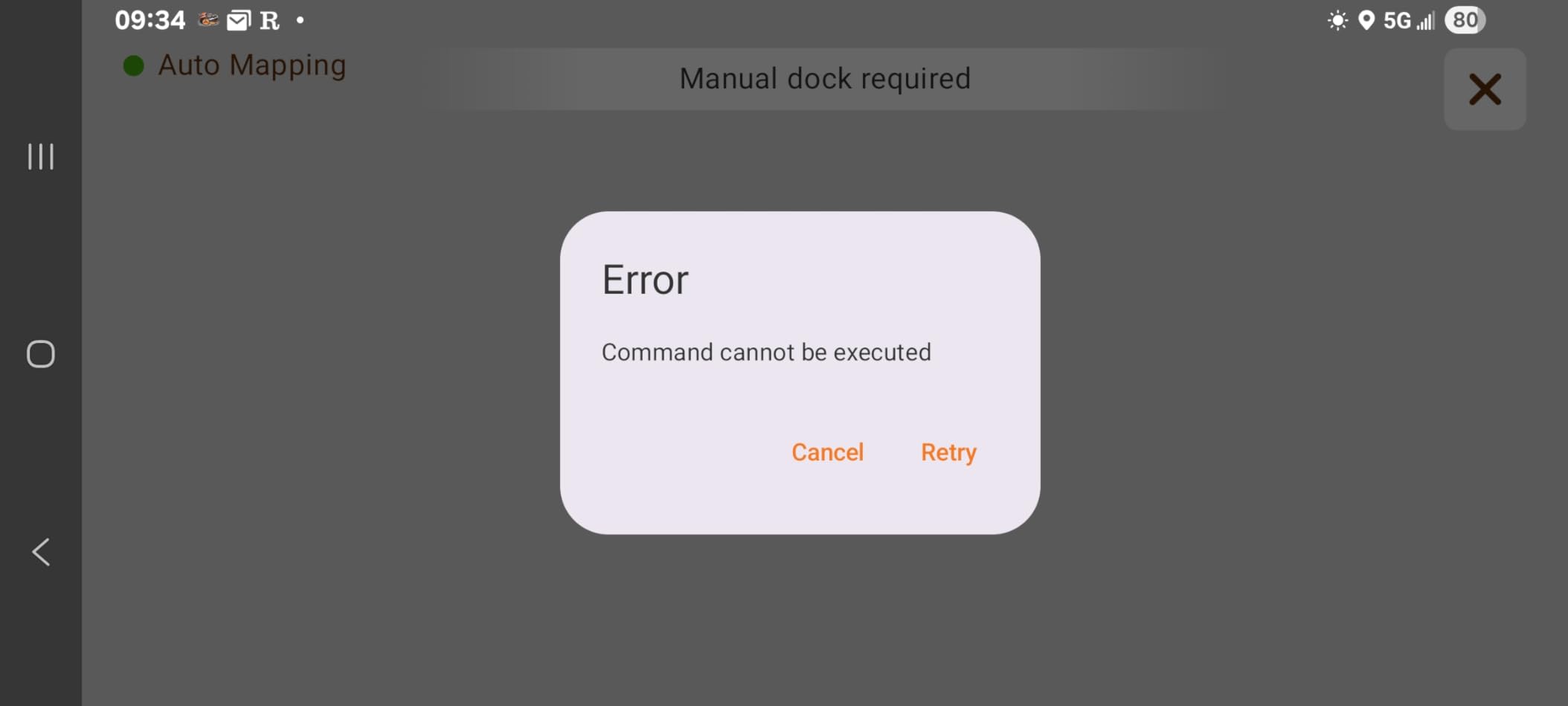
Task: Tap the R notification icon in status bar
Action: click(269, 21)
